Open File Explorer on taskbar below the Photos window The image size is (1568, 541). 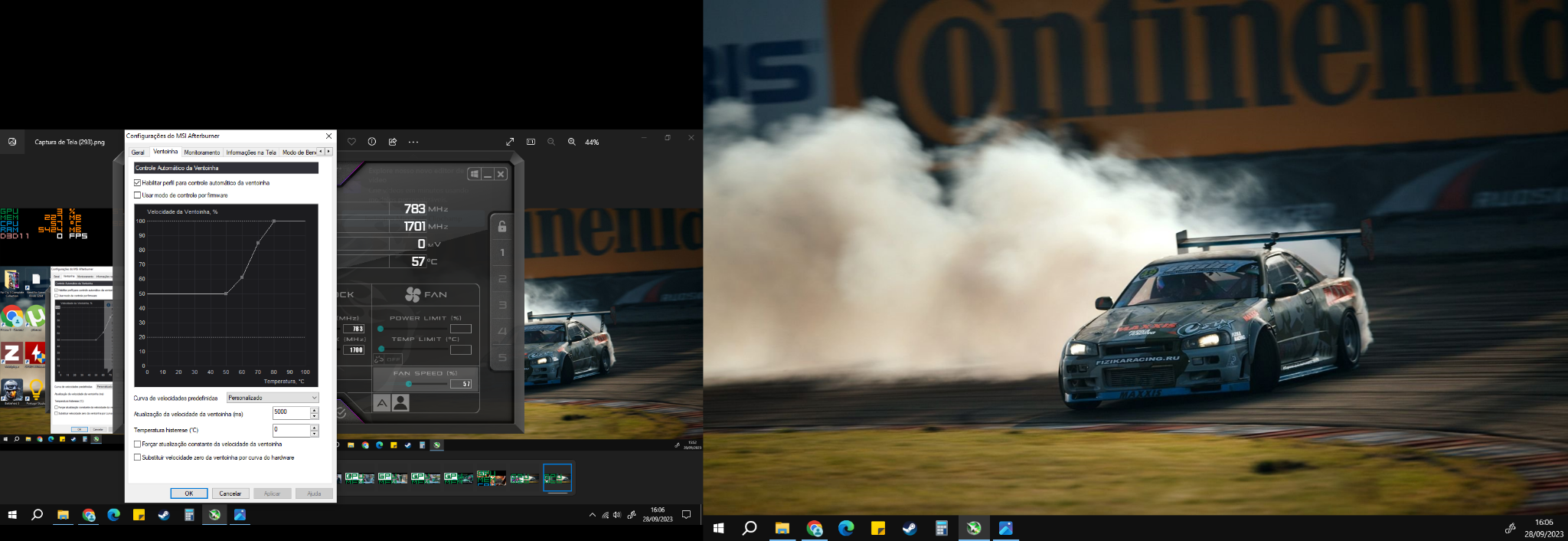[63, 515]
